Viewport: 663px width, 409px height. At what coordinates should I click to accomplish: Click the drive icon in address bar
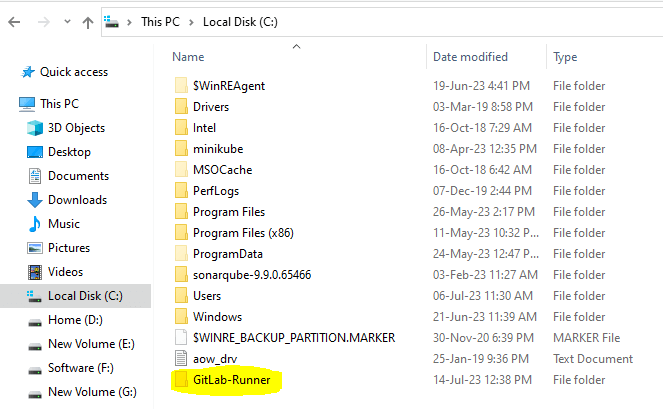tap(112, 22)
